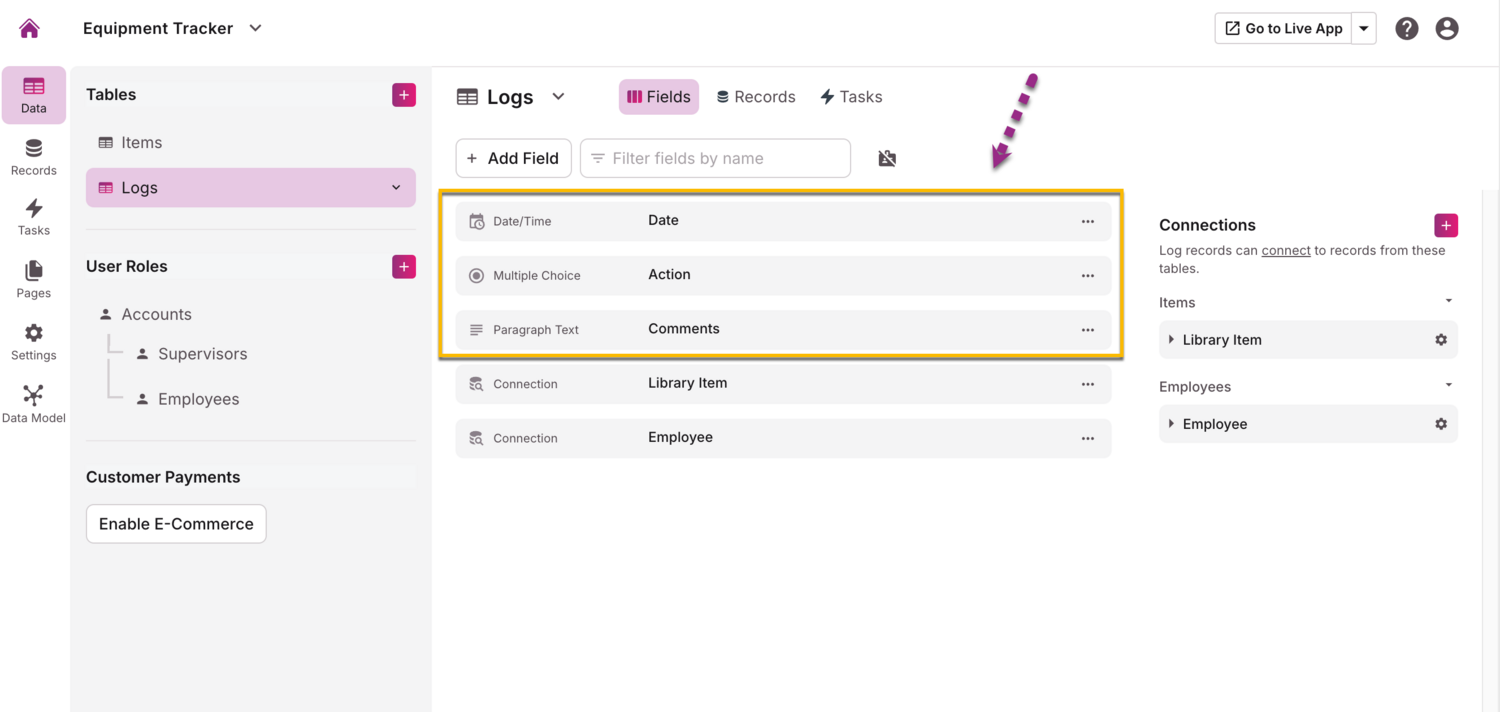Switch to the Tasks tab
Screen dimensions: 1500x712
coord(851,97)
